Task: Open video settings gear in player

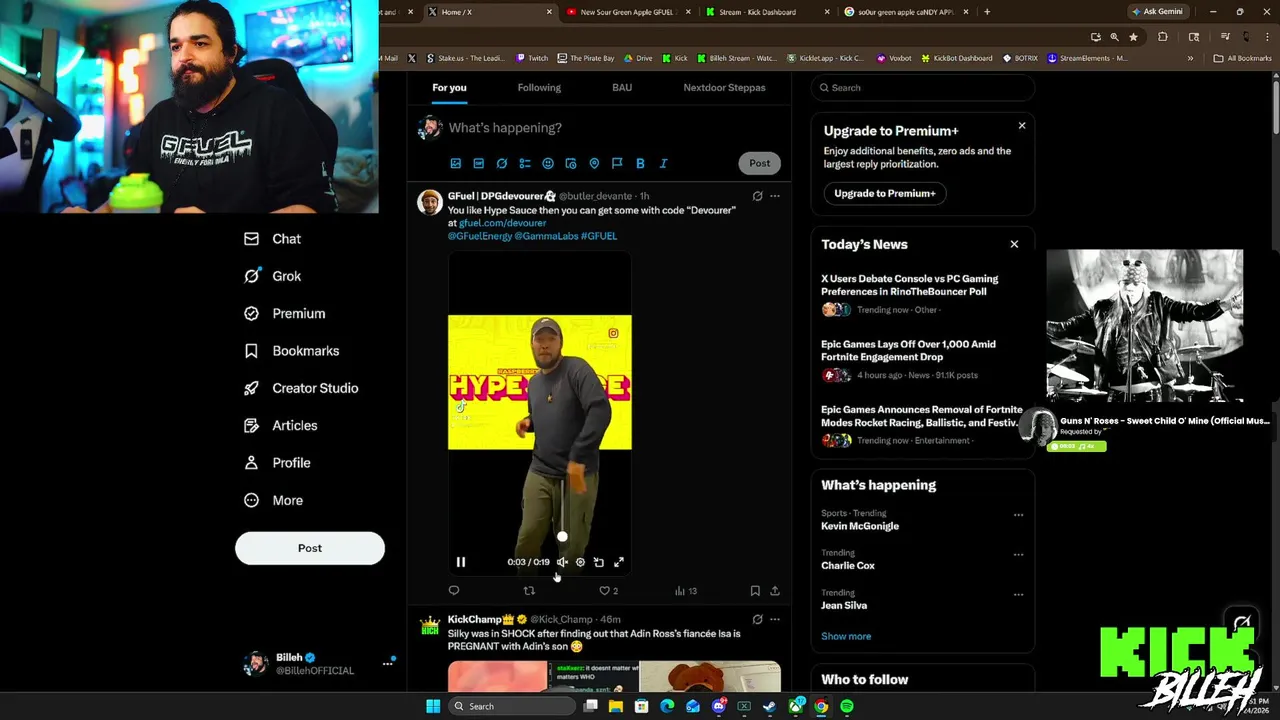Action: click(580, 562)
